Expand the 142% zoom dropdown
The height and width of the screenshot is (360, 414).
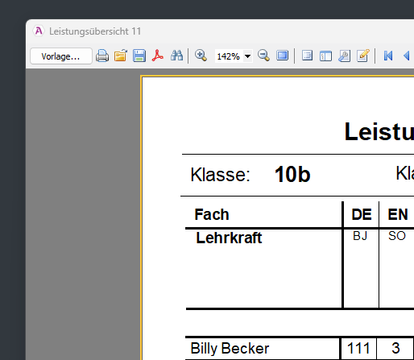point(248,56)
